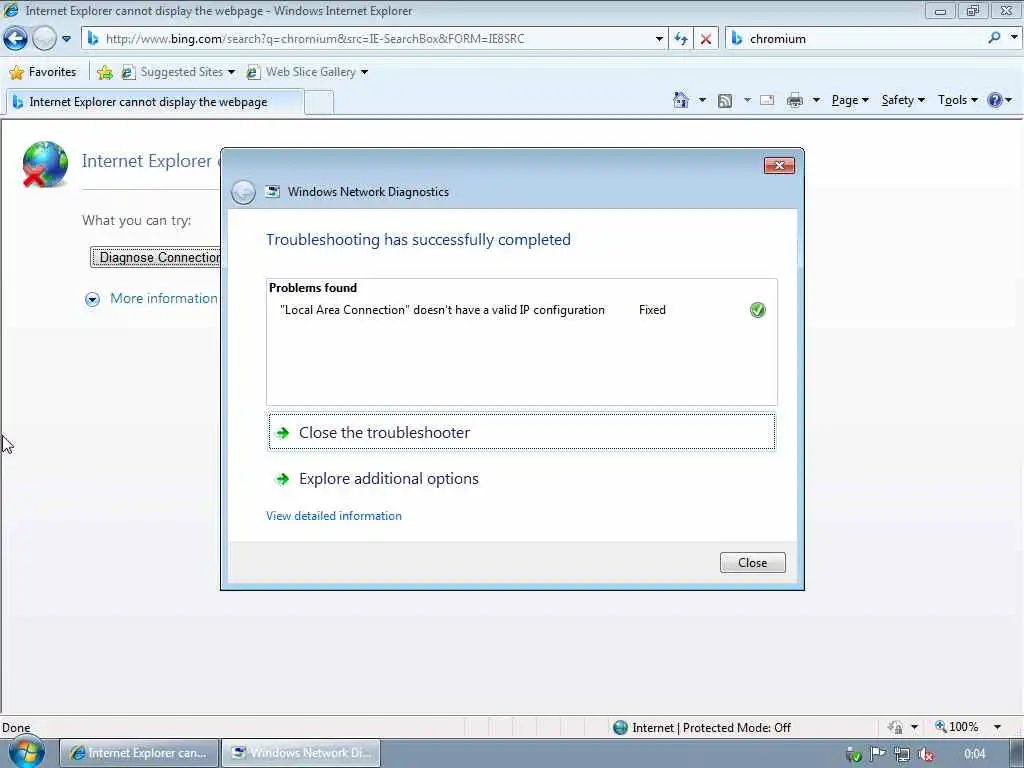
Task: Click the muted volume tray icon
Action: [925, 754]
